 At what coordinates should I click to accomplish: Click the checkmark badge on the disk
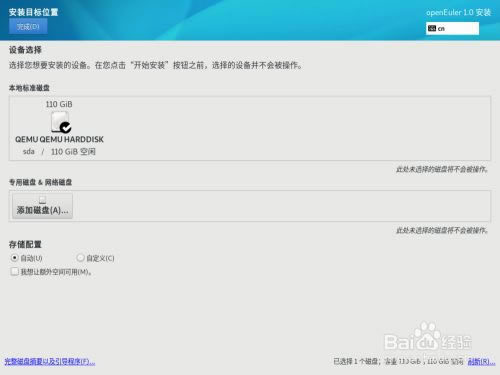click(x=66, y=127)
